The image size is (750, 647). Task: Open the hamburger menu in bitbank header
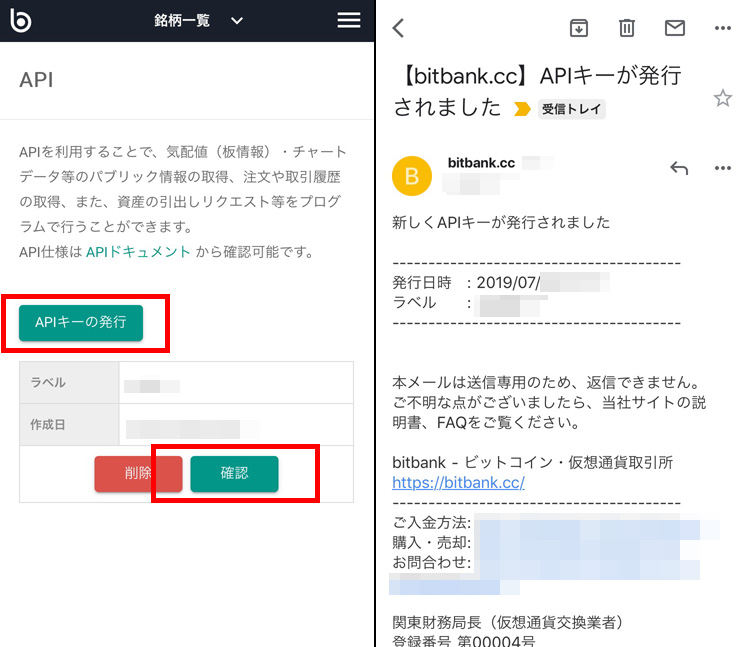tap(349, 20)
